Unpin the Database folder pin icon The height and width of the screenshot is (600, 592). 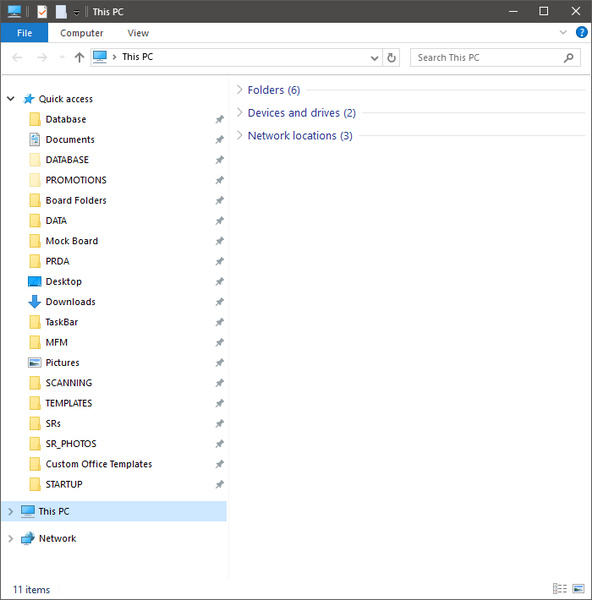(x=219, y=119)
